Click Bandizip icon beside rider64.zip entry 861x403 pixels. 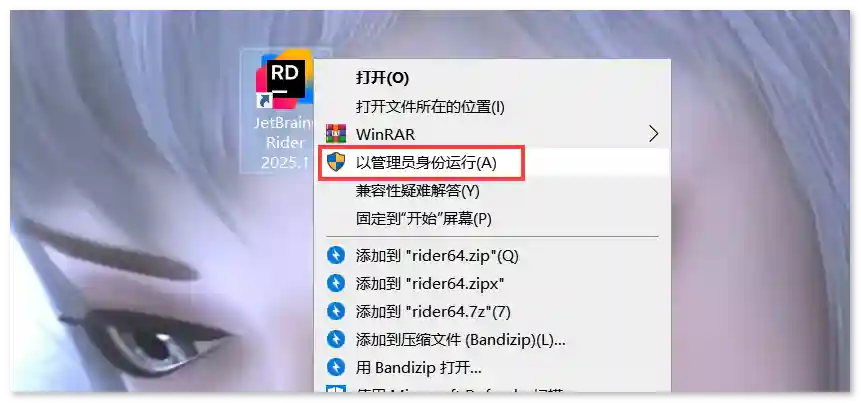(x=336, y=255)
